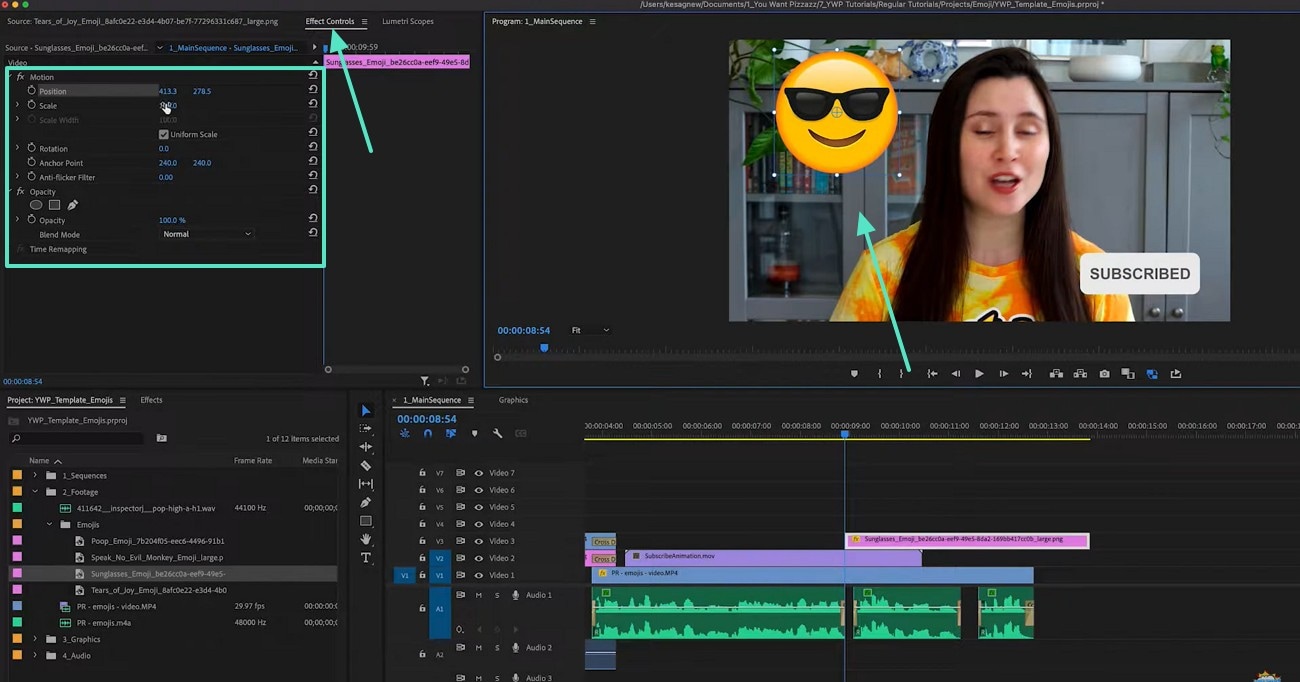
Task: Select the Razor tool in the toolbar
Action: (x=366, y=466)
